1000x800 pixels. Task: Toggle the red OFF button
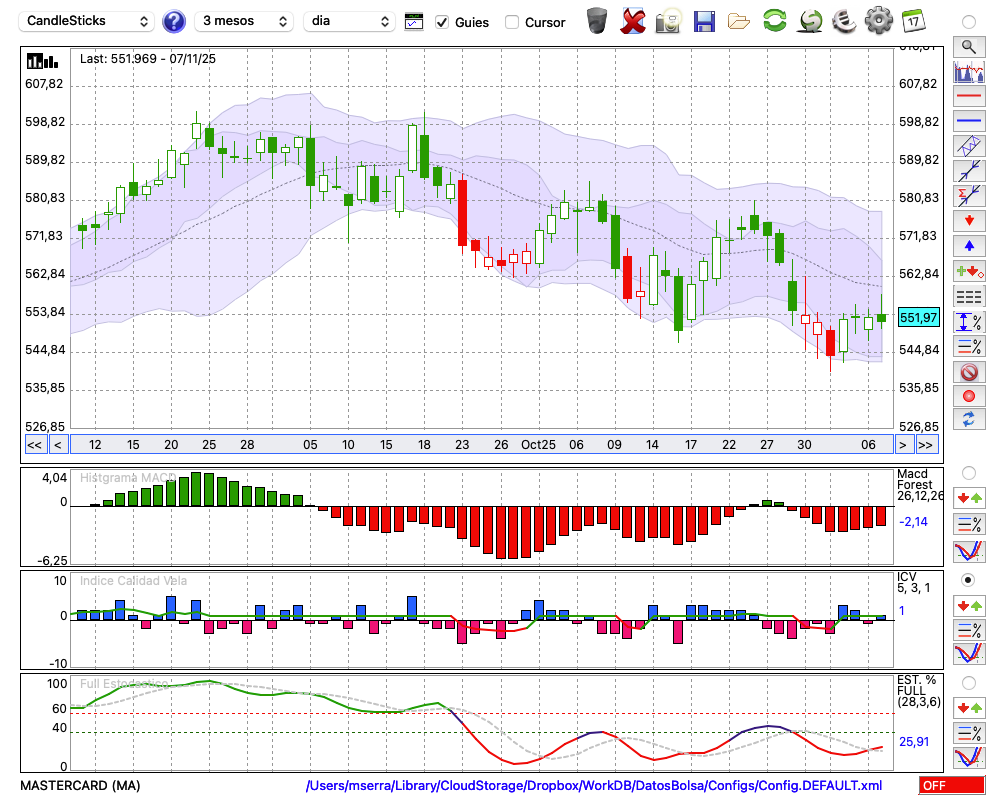coord(952,785)
